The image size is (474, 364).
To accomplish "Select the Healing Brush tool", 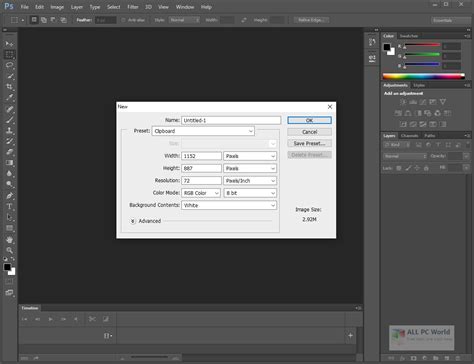I will (x=9, y=109).
